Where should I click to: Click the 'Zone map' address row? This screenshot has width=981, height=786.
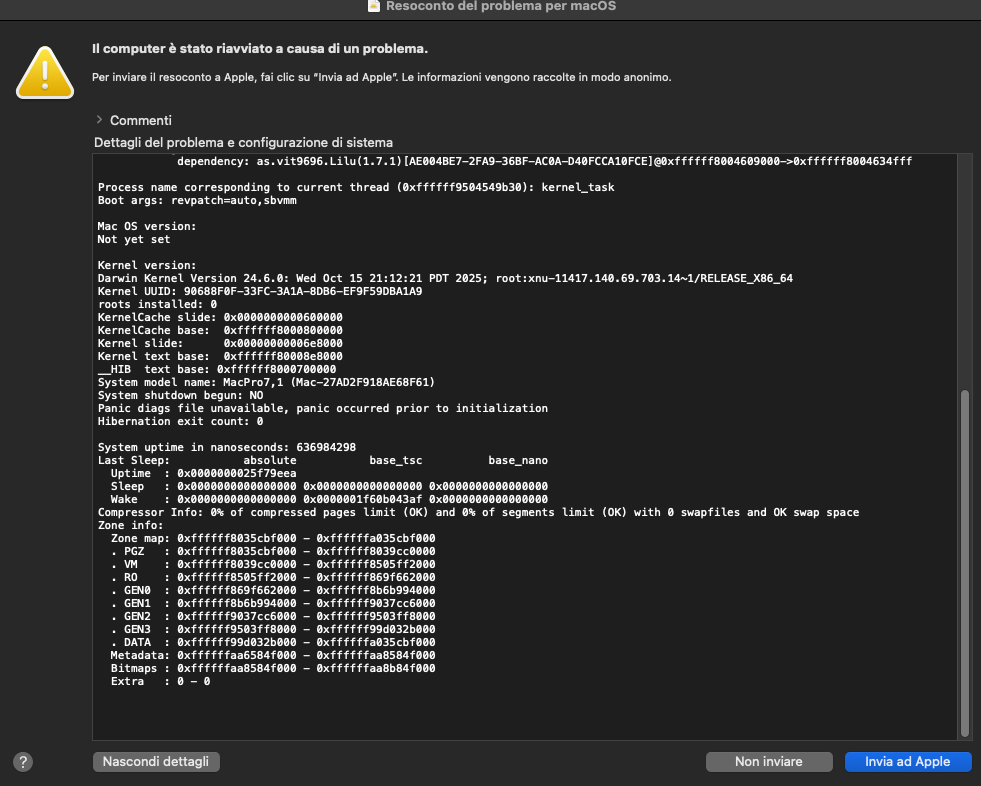[x=273, y=538]
